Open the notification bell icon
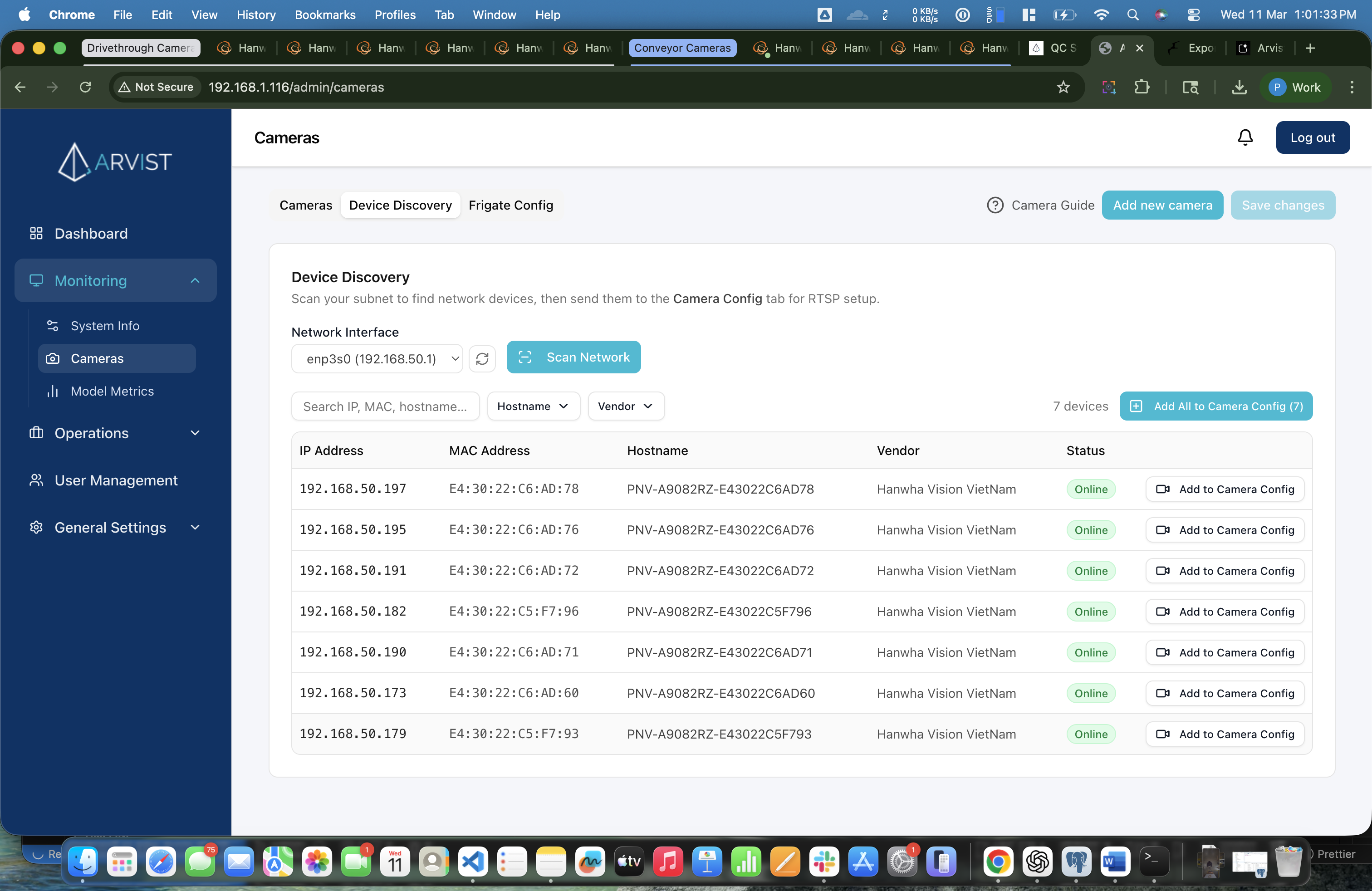This screenshot has width=1372, height=891. click(1245, 137)
